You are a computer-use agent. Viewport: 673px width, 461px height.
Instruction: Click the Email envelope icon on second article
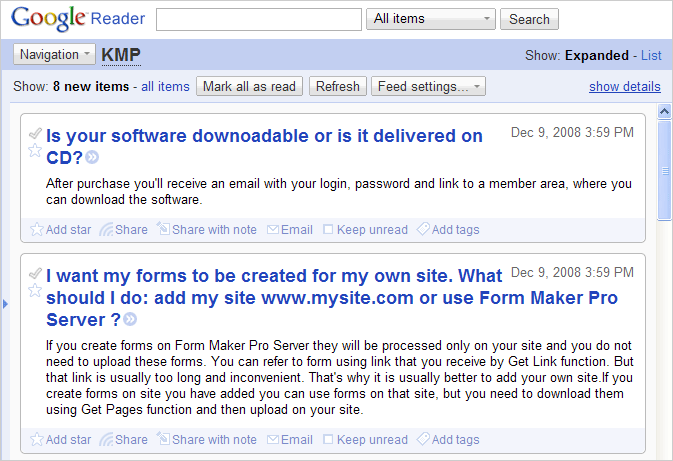[273, 440]
